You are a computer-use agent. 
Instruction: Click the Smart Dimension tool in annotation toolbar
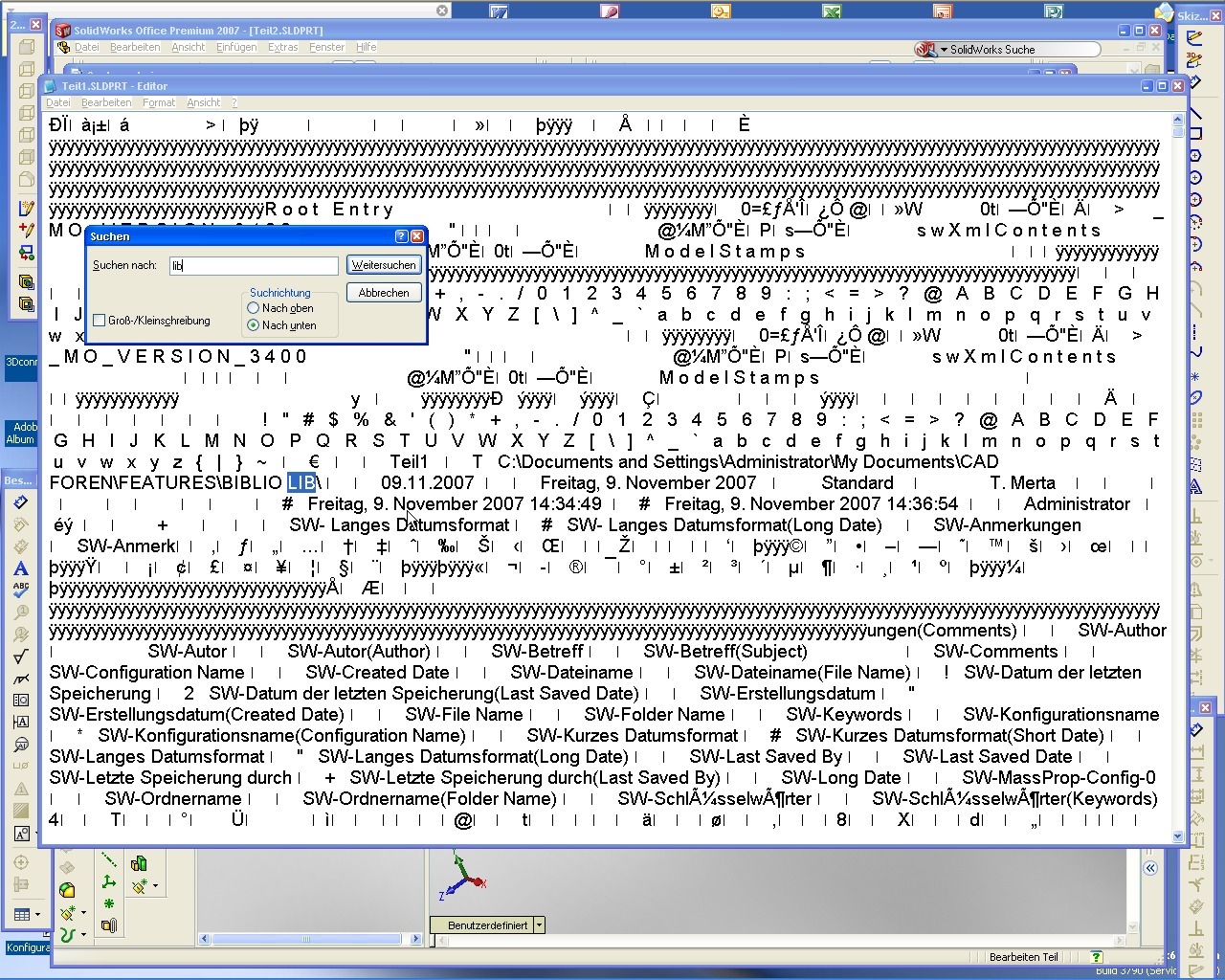[x=21, y=503]
